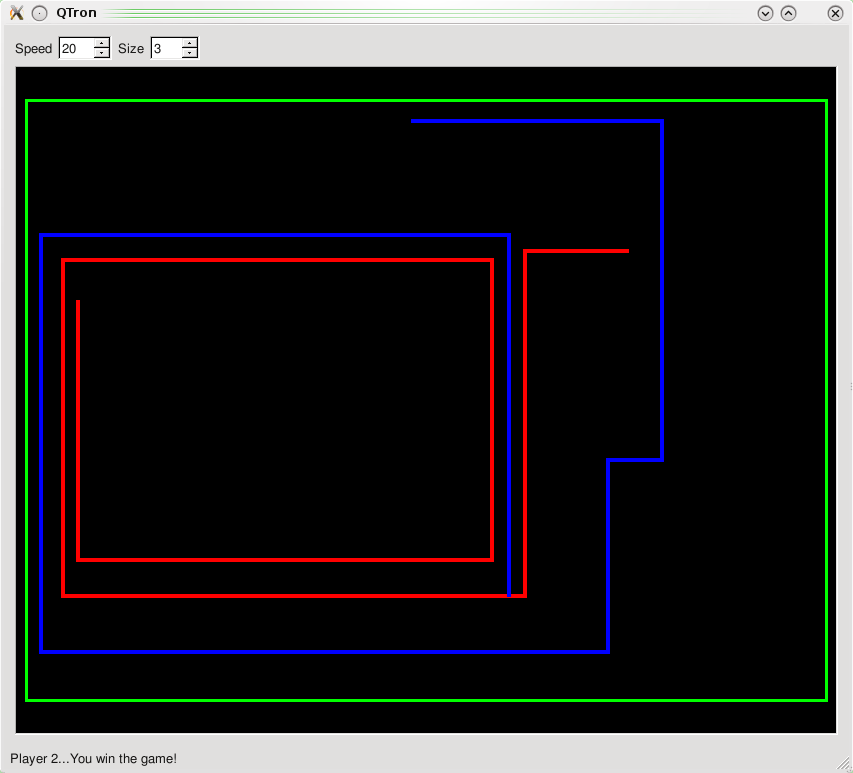Click the round sticky button in title bar
The height and width of the screenshot is (773, 853).
pyautogui.click(x=39, y=13)
